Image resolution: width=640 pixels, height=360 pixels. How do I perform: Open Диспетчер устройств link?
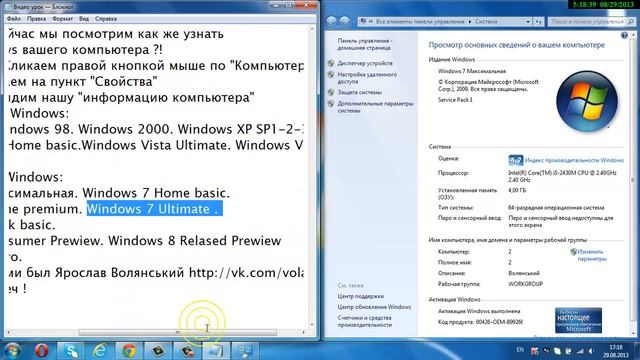click(365, 63)
